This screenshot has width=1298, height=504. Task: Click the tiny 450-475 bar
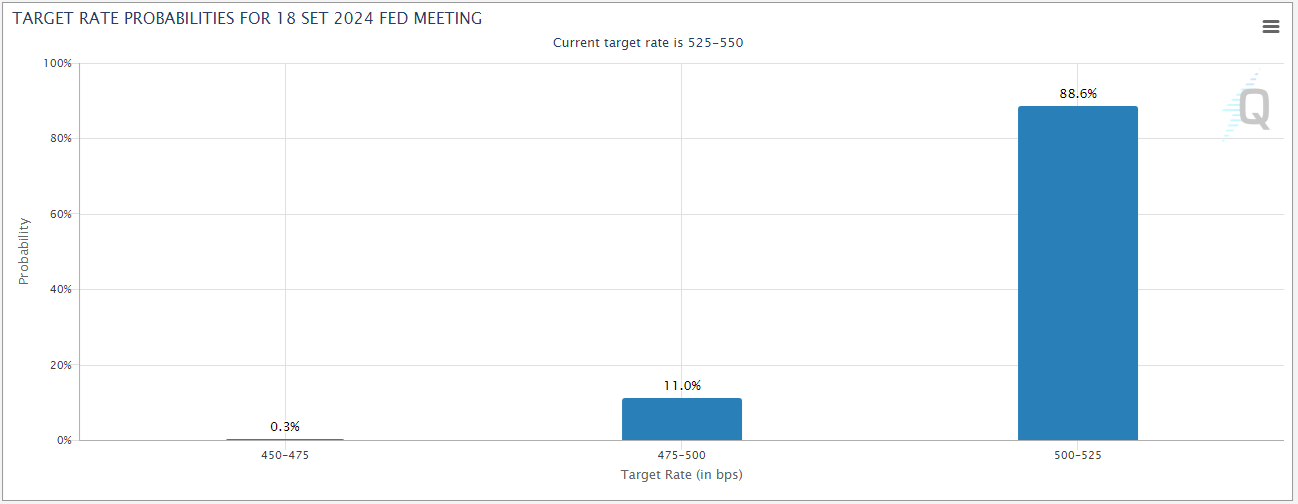285,439
